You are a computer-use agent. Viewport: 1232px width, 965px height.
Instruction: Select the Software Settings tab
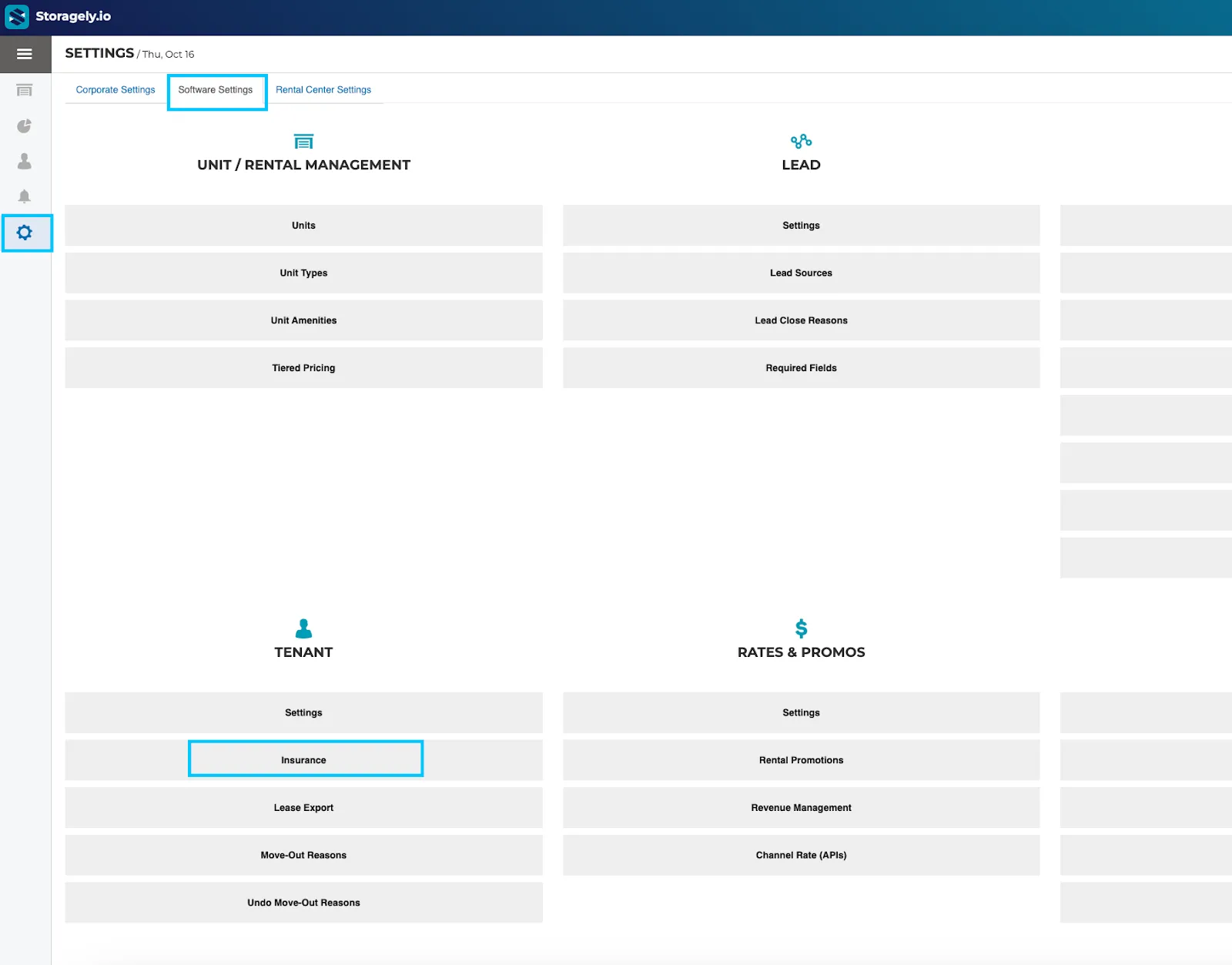(216, 90)
